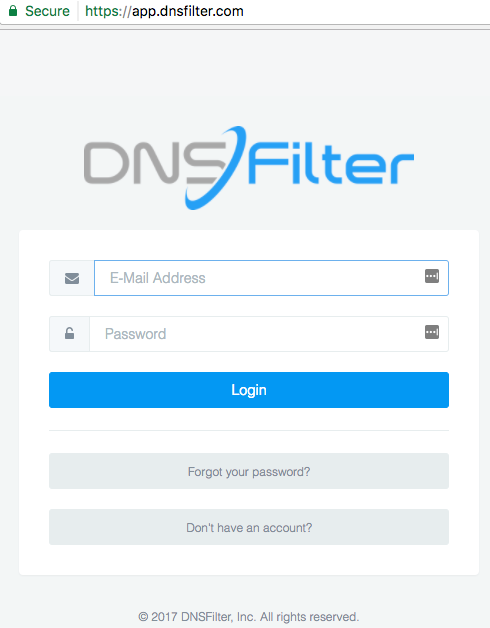This screenshot has height=628, width=490.
Task: Click blank address bar space right of URL
Action: pos(365,11)
